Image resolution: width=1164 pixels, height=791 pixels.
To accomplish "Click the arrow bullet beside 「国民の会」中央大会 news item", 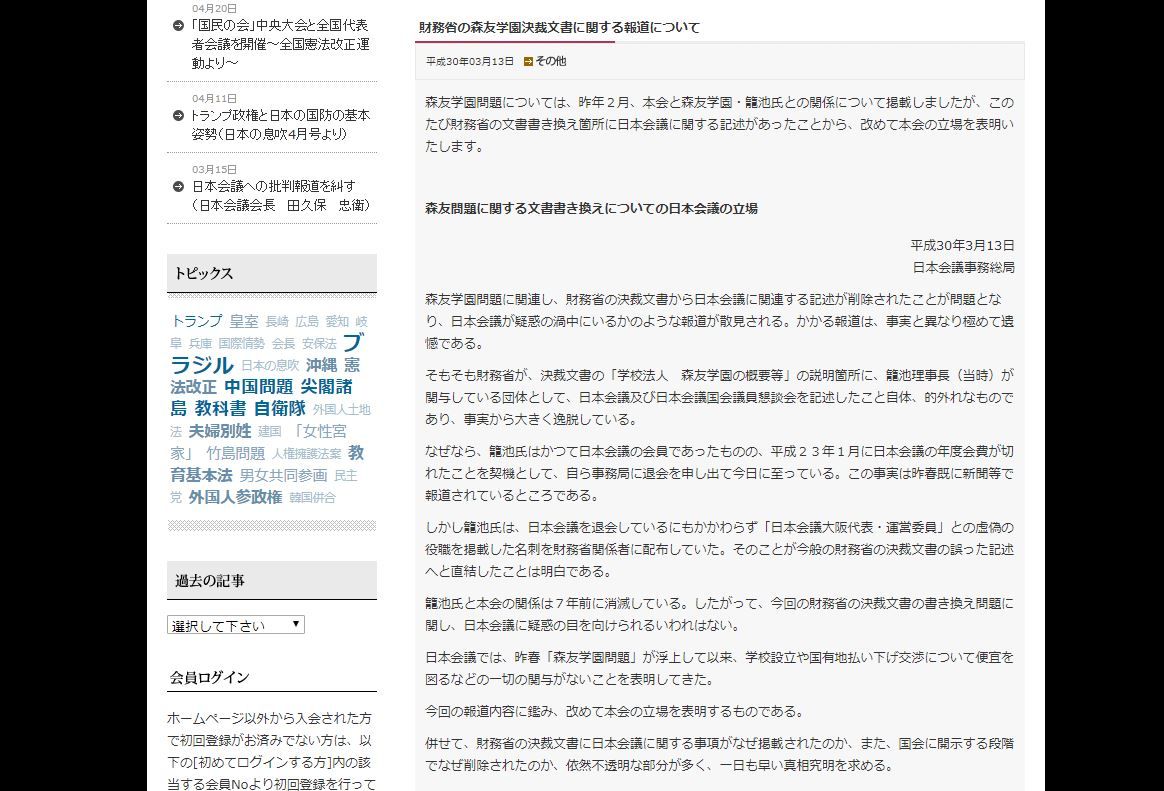I will coord(178,26).
